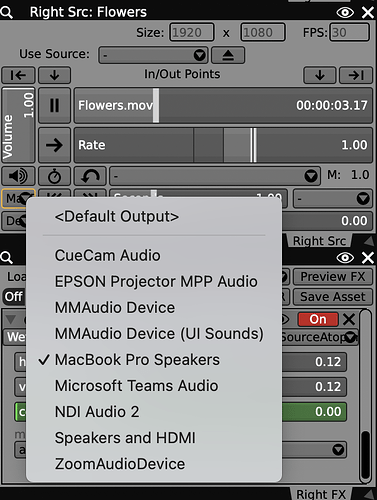Click the Preview FX button

333,277
